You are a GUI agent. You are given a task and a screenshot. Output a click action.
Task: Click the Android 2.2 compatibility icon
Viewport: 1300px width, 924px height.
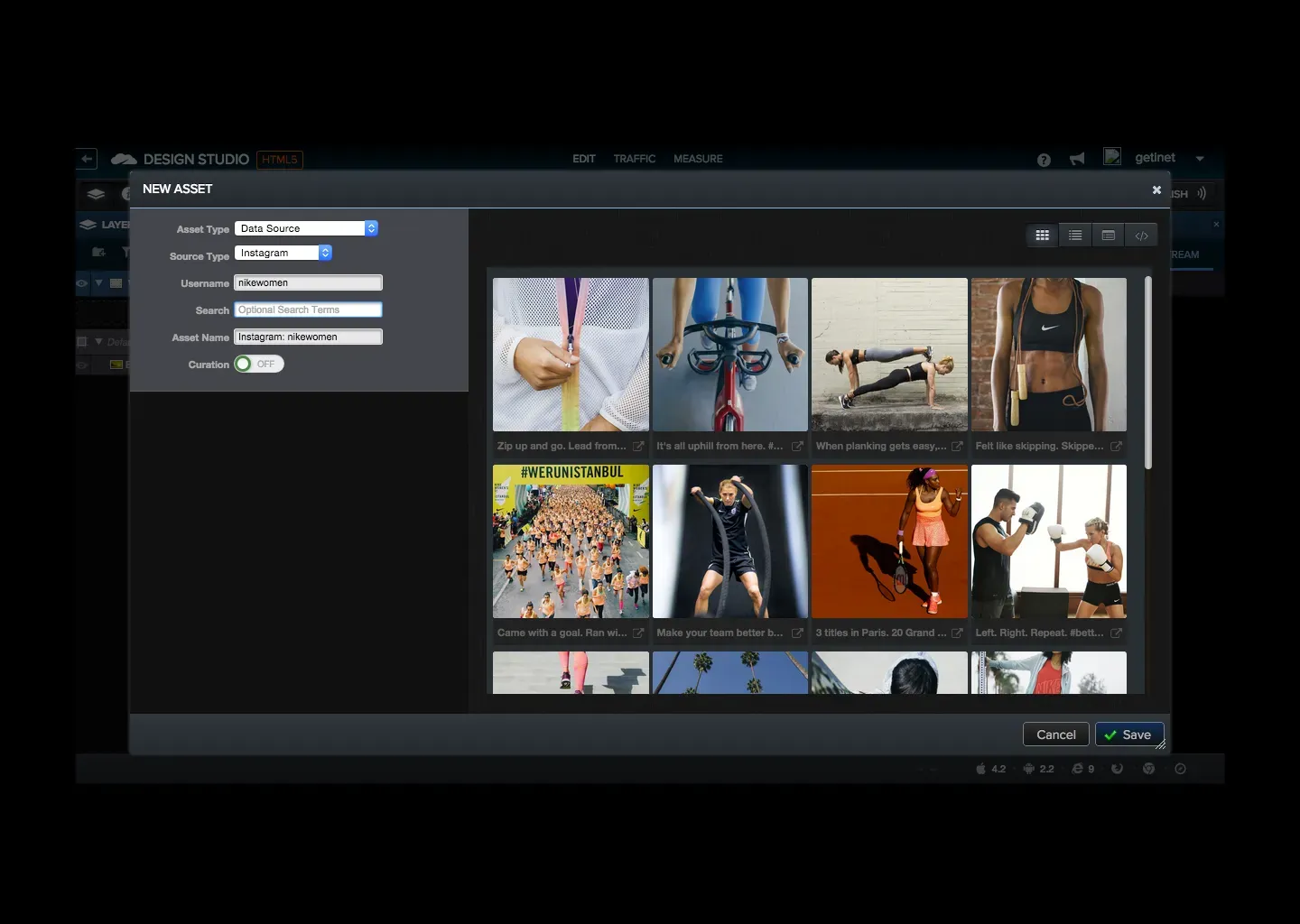1028,769
